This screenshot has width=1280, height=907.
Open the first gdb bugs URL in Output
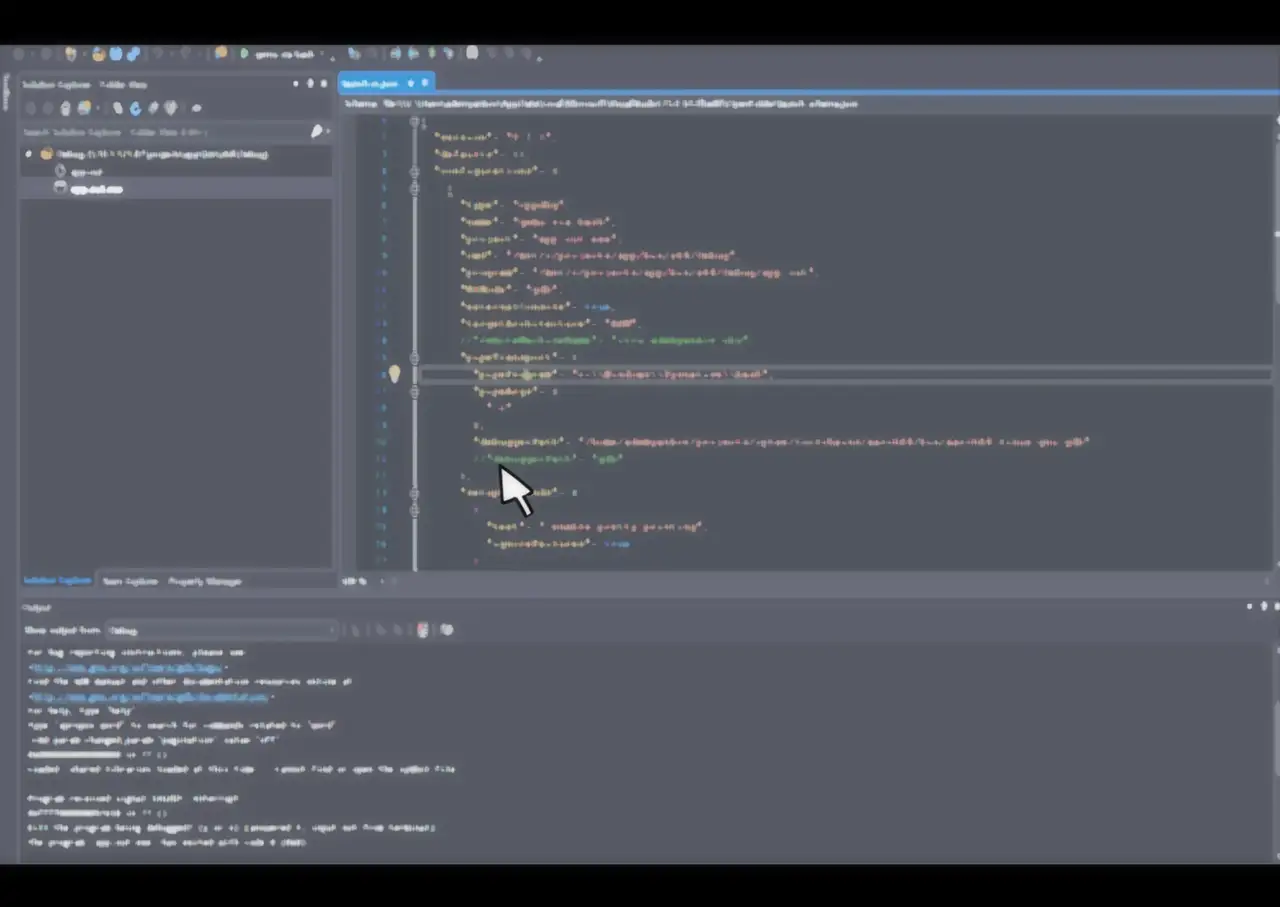[126, 667]
